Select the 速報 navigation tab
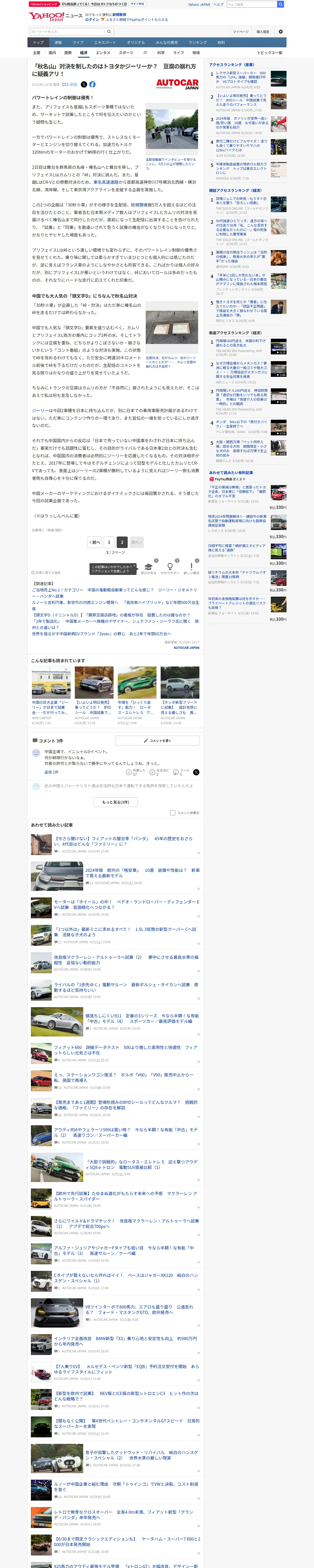 (58, 43)
